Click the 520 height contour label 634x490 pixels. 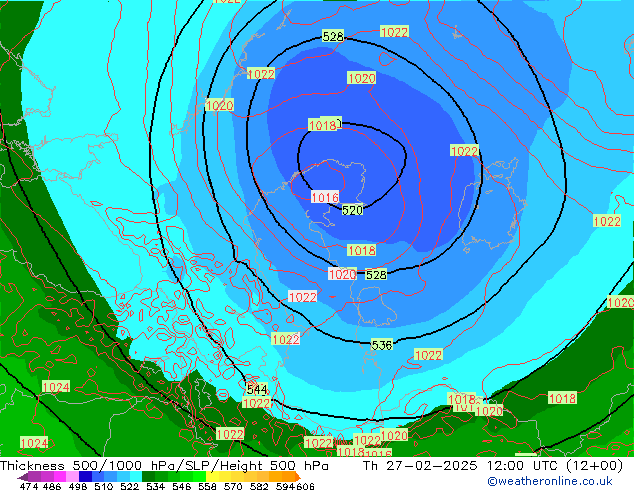[352, 210]
